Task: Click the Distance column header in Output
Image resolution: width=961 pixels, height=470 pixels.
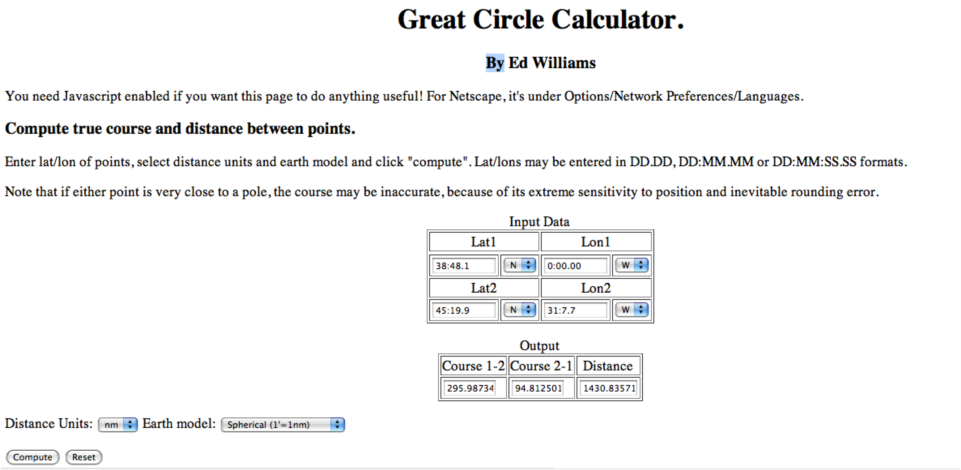Action: (x=607, y=365)
